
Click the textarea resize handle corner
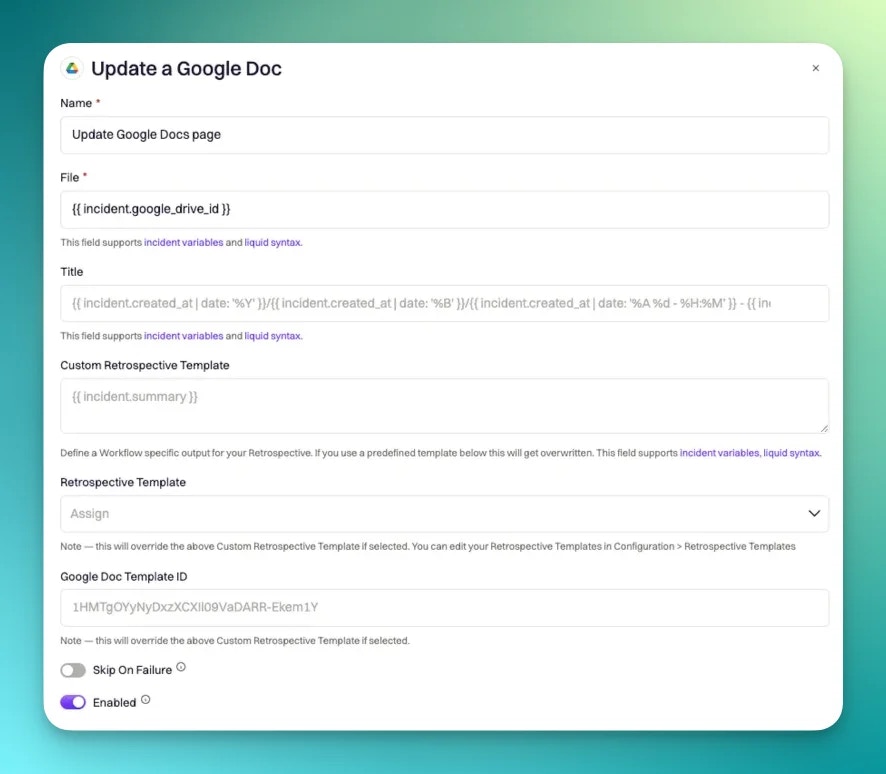click(x=824, y=429)
